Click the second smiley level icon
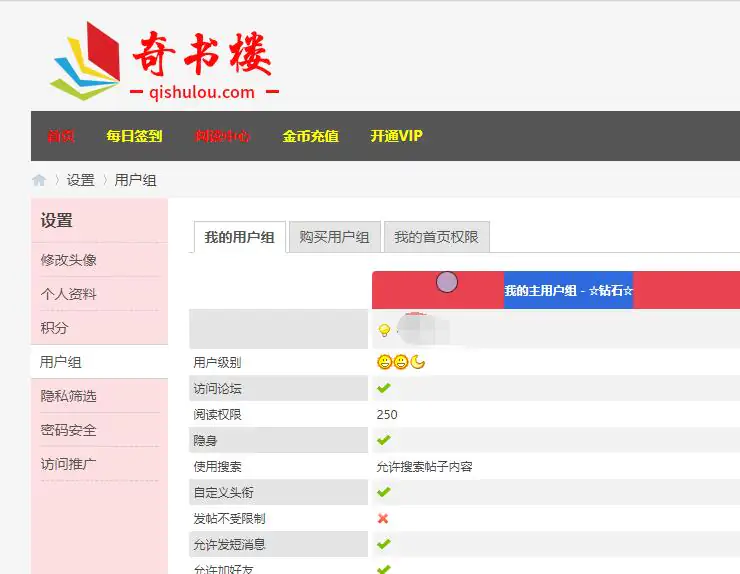The image size is (740, 574). [401, 363]
